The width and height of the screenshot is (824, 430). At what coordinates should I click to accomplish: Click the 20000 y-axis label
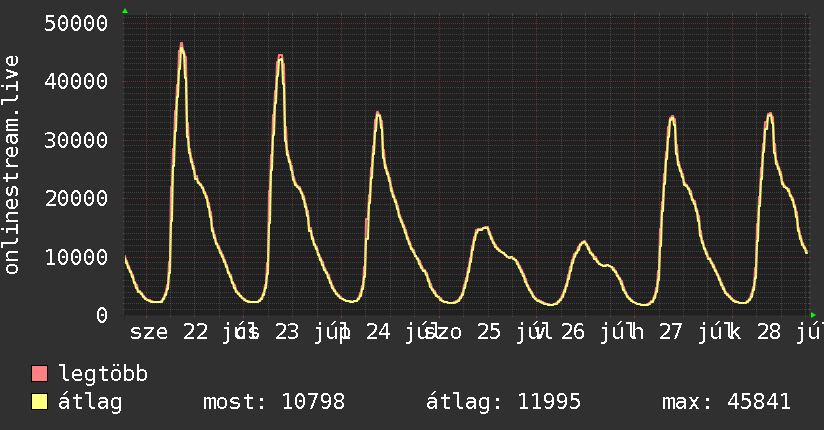(x=76, y=198)
